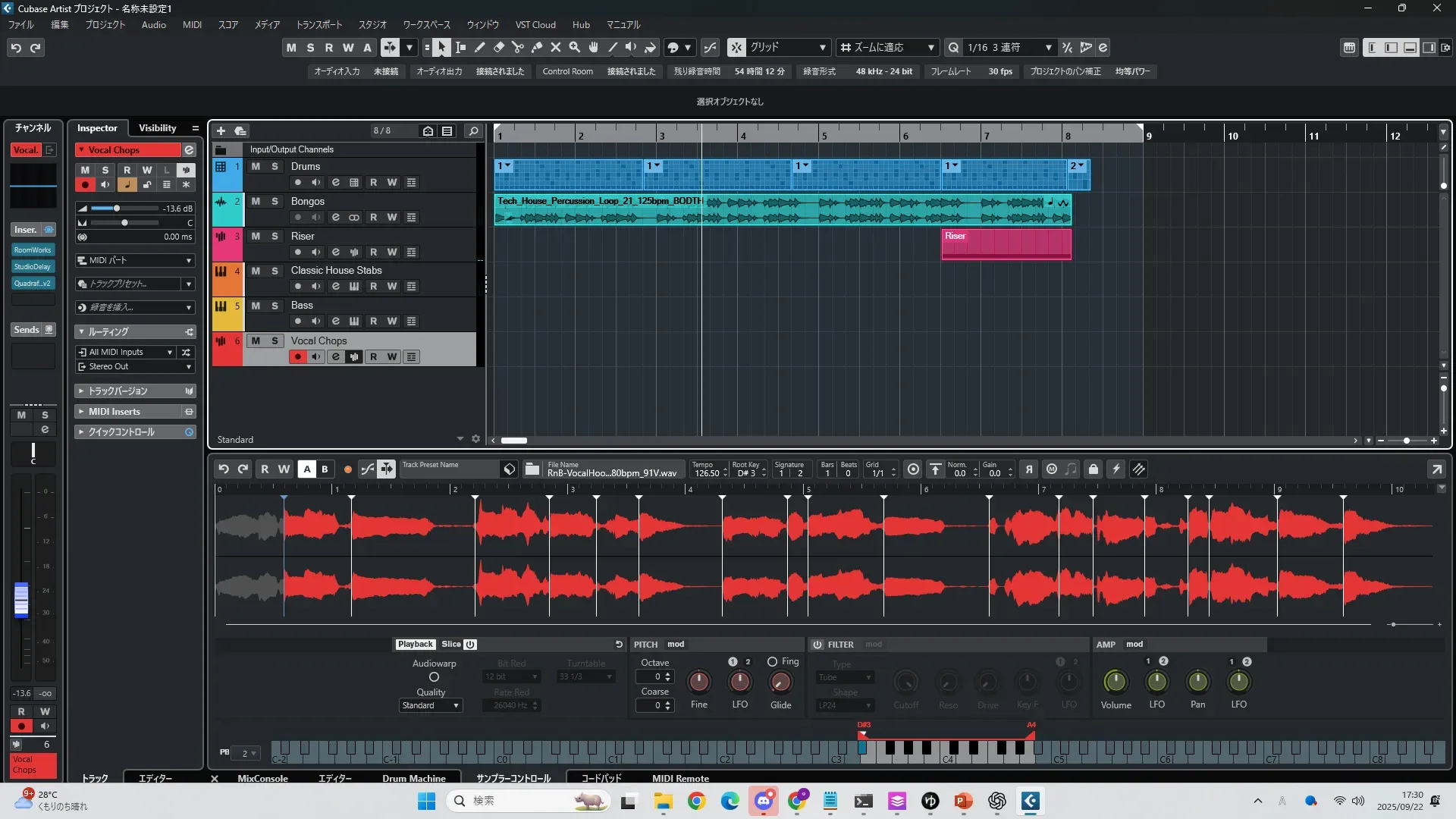The height and width of the screenshot is (819, 1456).
Task: Mute the Drums track
Action: pyautogui.click(x=256, y=167)
